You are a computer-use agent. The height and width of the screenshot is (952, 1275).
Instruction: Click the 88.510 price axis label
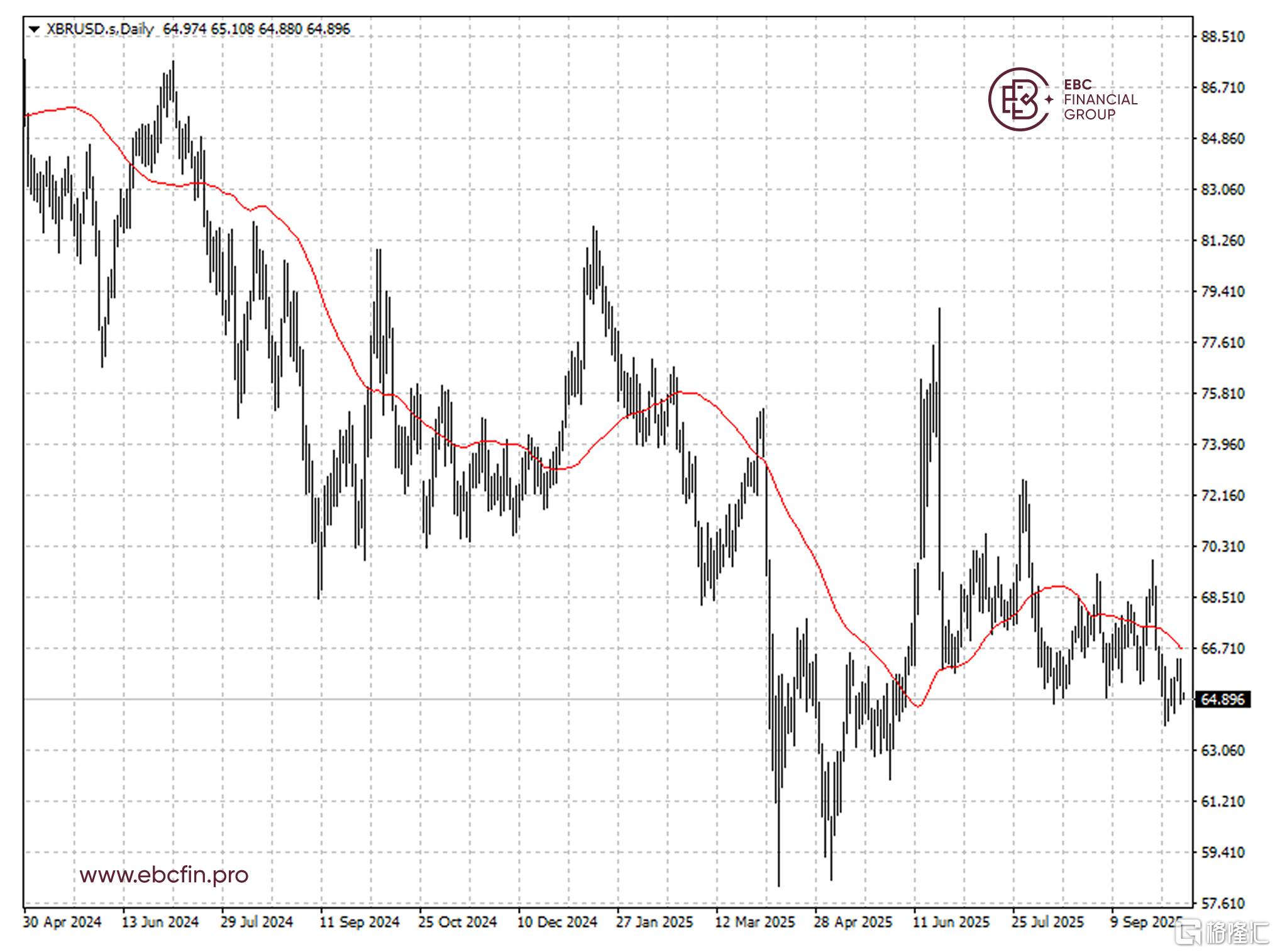[x=1222, y=36]
